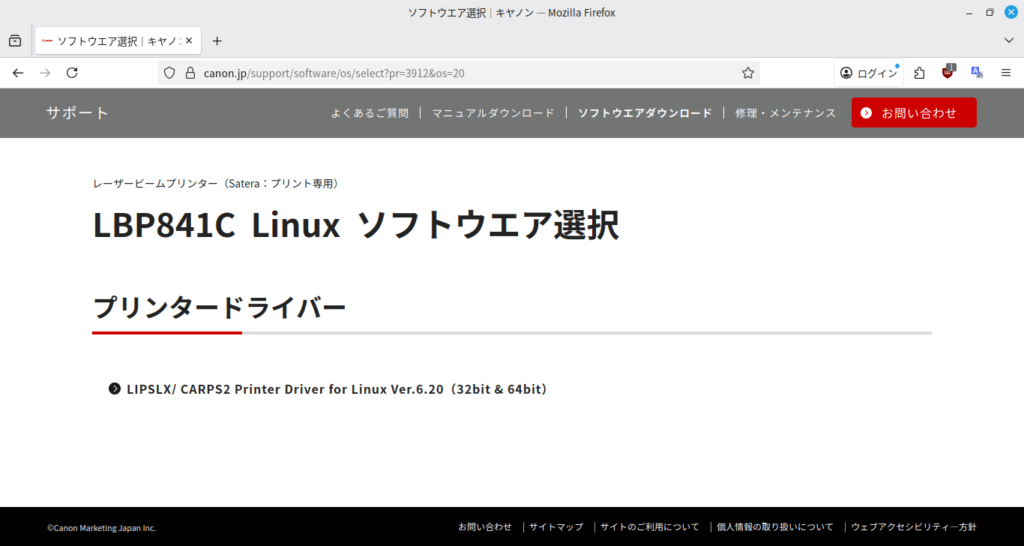This screenshot has height=546, width=1024.
Task: Reload the current page
Action: (72, 73)
